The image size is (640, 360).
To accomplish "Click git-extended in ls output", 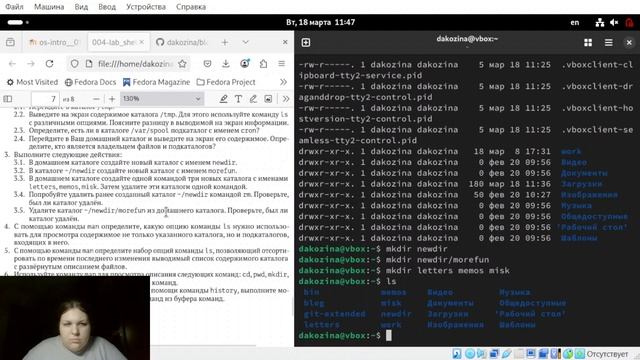I will coord(334,314).
